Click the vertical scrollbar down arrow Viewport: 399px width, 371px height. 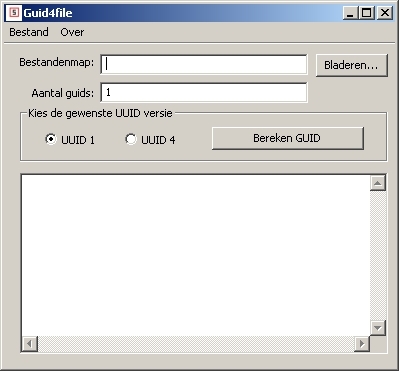(x=378, y=328)
